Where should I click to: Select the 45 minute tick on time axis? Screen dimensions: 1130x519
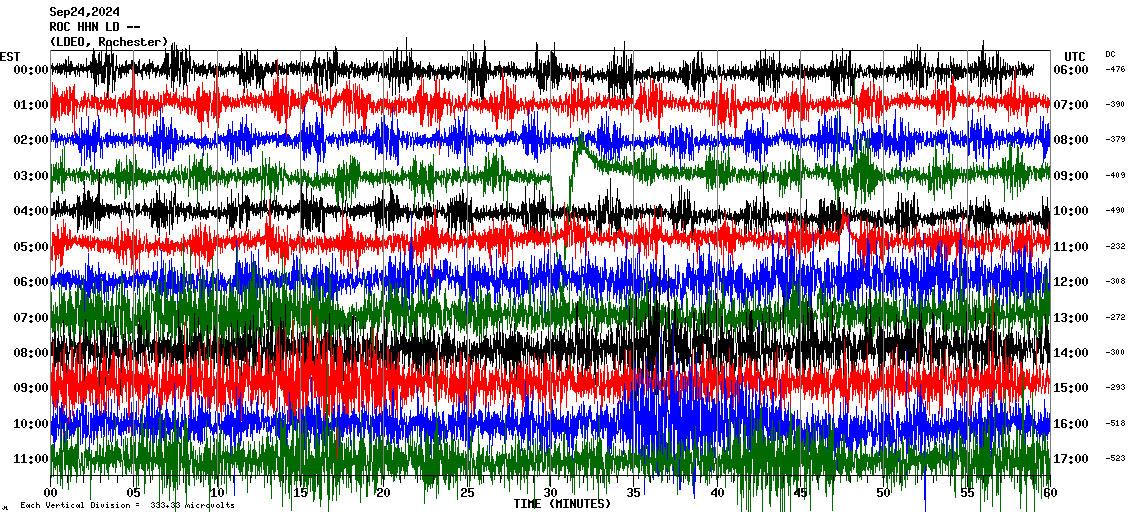click(800, 493)
